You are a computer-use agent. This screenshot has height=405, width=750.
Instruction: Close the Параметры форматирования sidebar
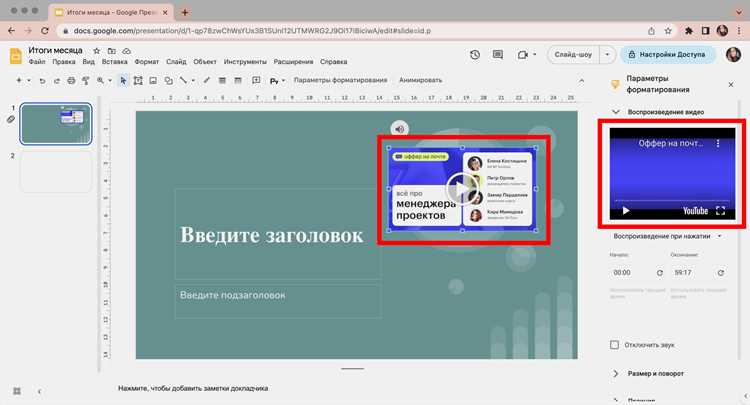point(730,85)
